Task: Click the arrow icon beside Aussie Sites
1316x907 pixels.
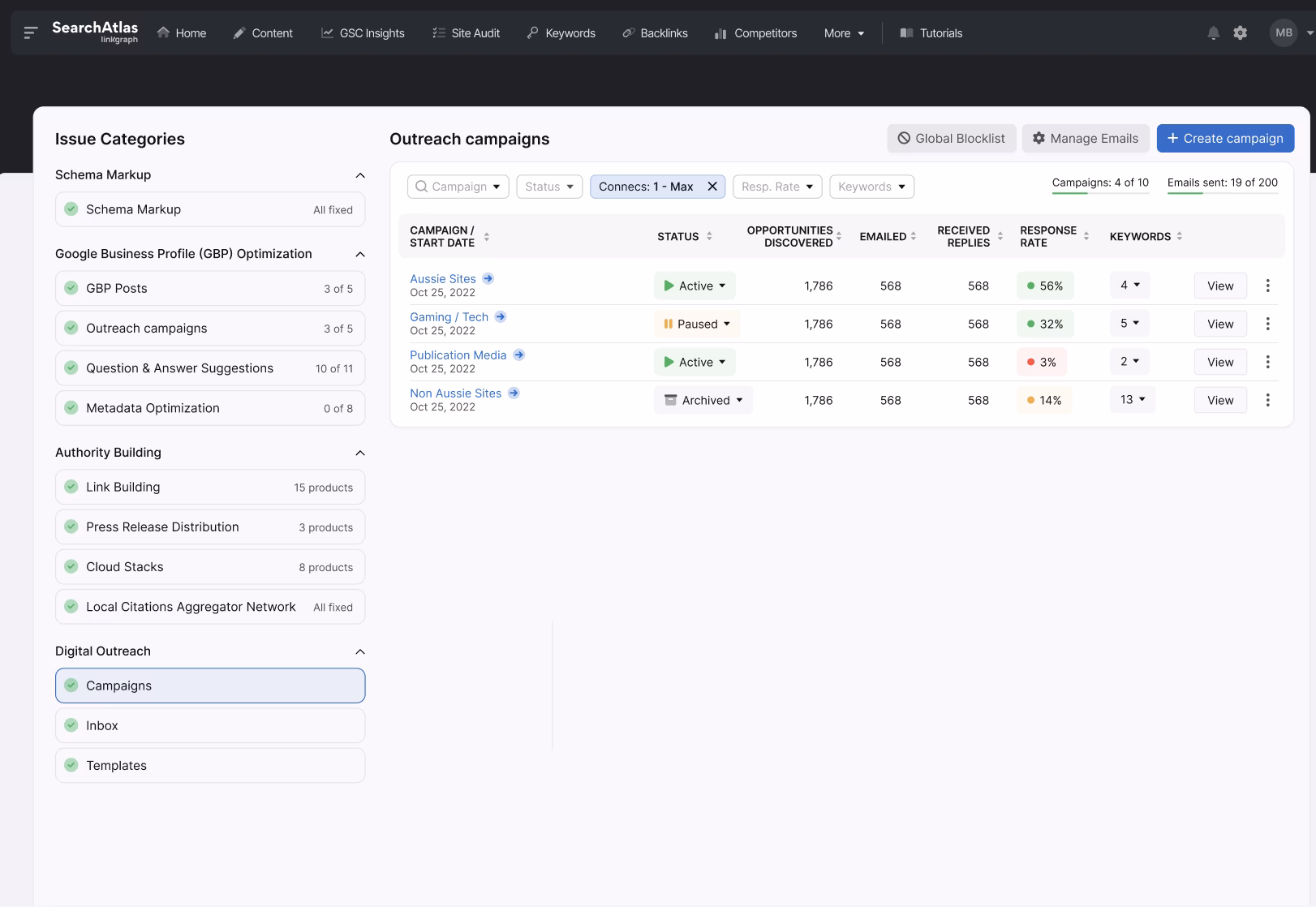Action: pos(488,278)
